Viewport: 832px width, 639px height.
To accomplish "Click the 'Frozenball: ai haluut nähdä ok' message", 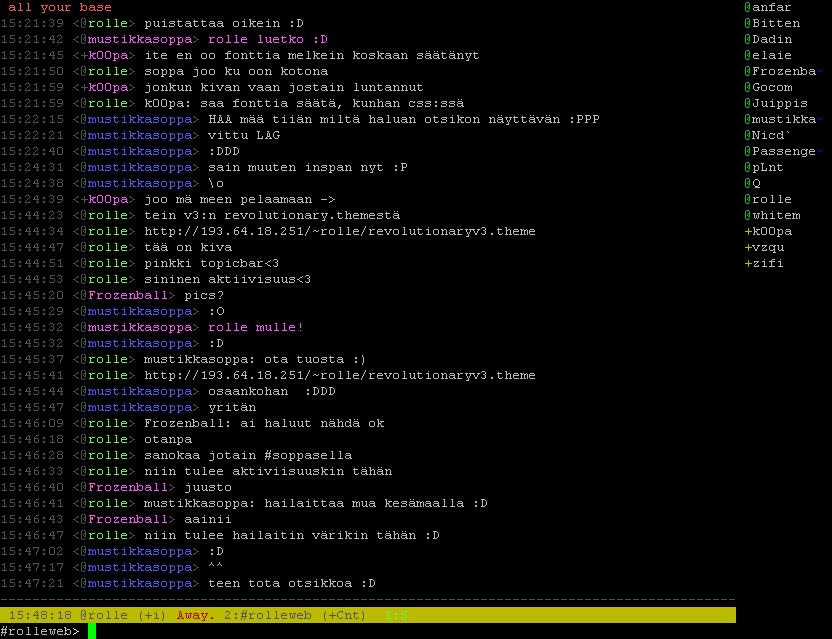I will 264,423.
